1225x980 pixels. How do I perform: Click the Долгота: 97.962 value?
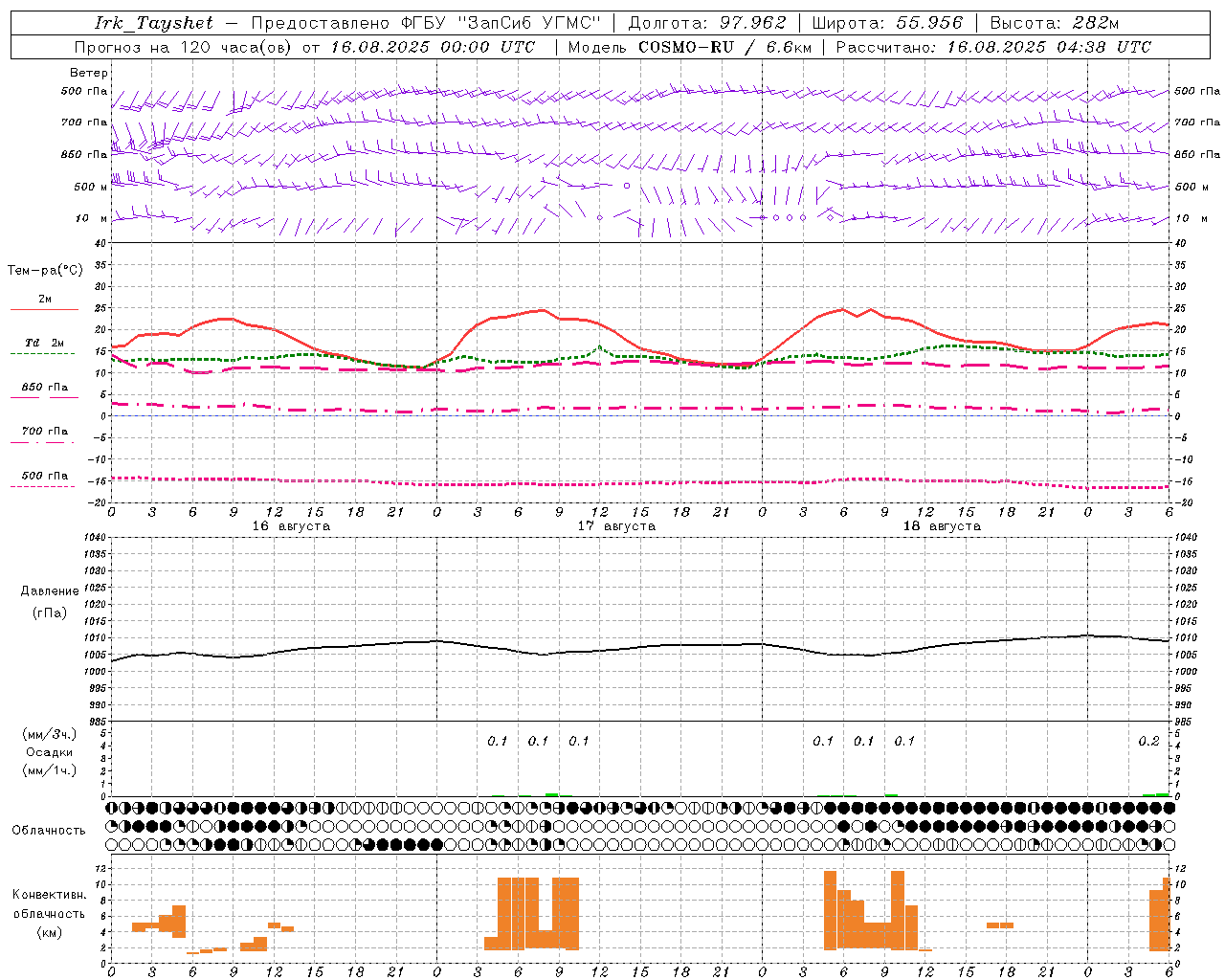707,23
